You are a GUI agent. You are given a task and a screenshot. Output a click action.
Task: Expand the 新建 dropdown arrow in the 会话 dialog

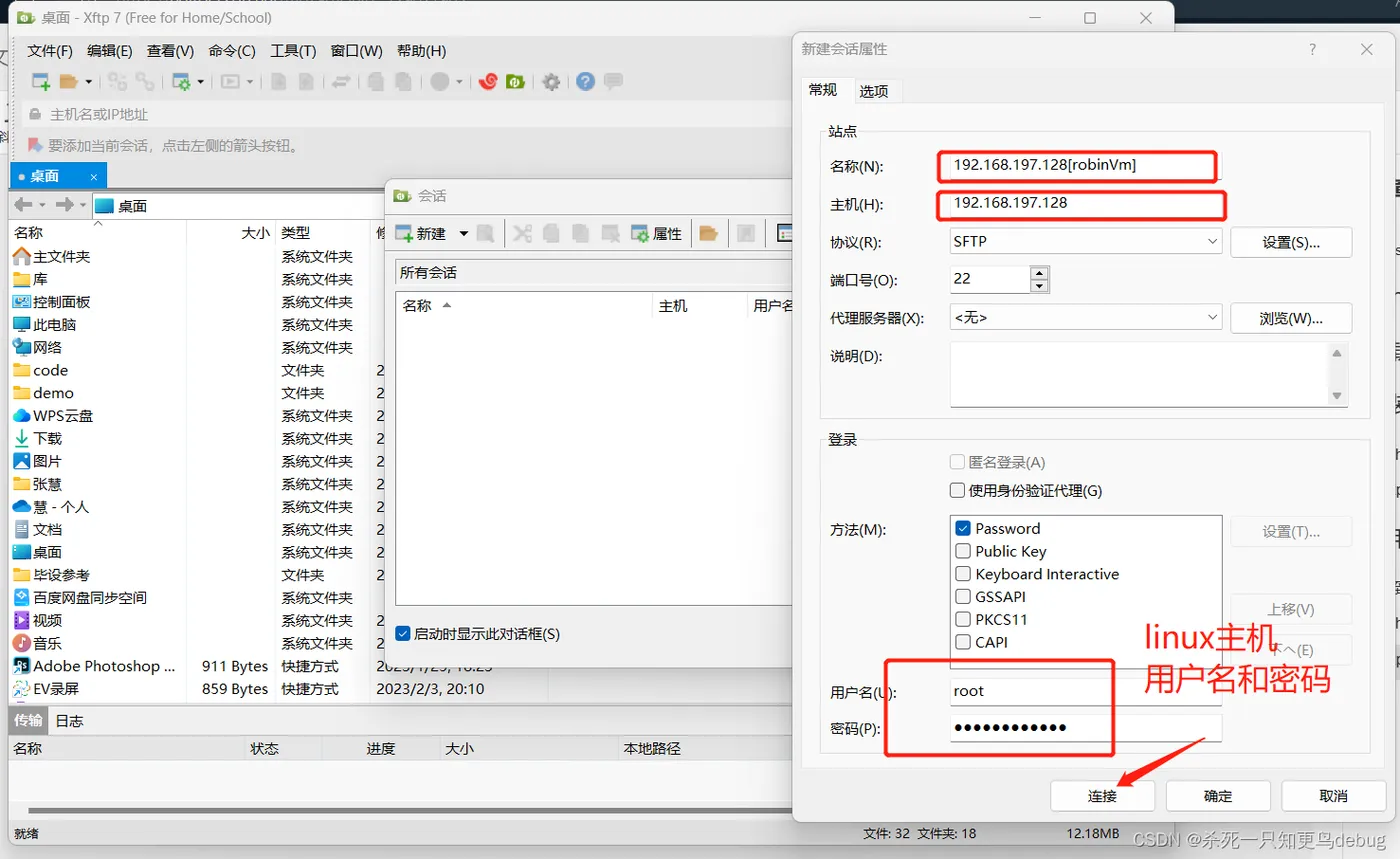click(464, 234)
